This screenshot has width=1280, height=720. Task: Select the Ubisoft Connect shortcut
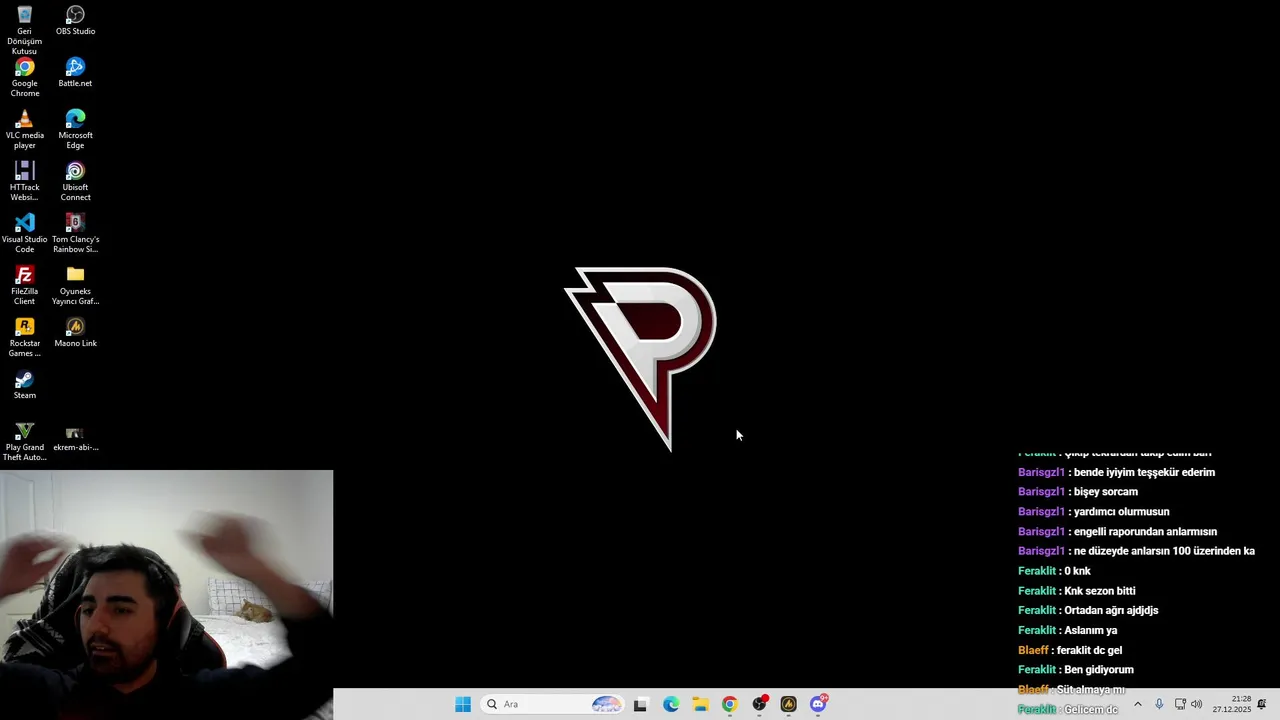pos(75,182)
